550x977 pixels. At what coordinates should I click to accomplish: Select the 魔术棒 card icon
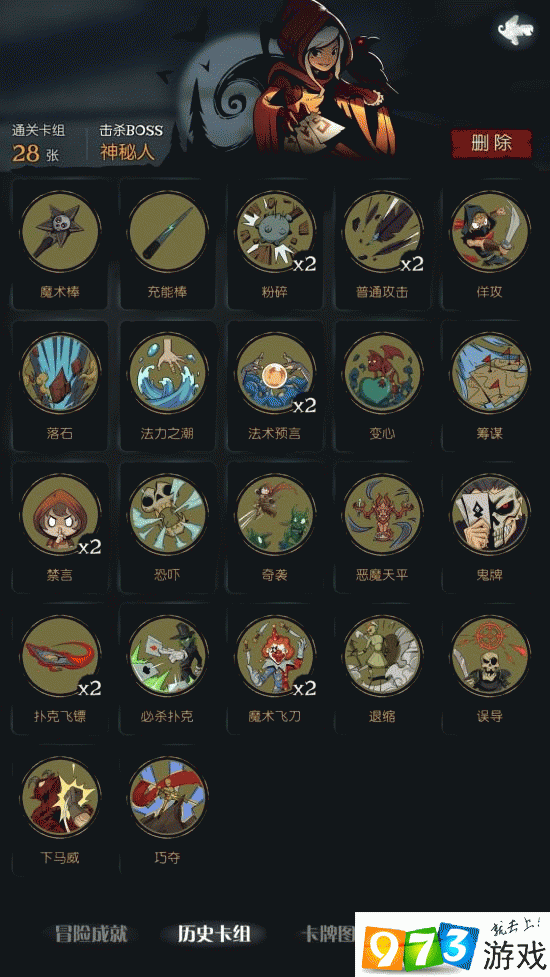click(x=60, y=232)
